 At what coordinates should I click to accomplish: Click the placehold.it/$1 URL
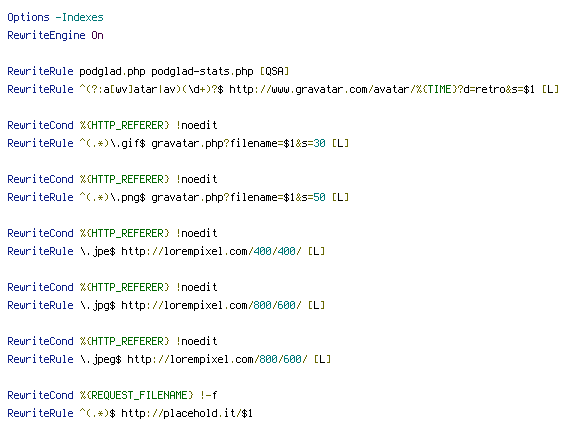(187, 413)
